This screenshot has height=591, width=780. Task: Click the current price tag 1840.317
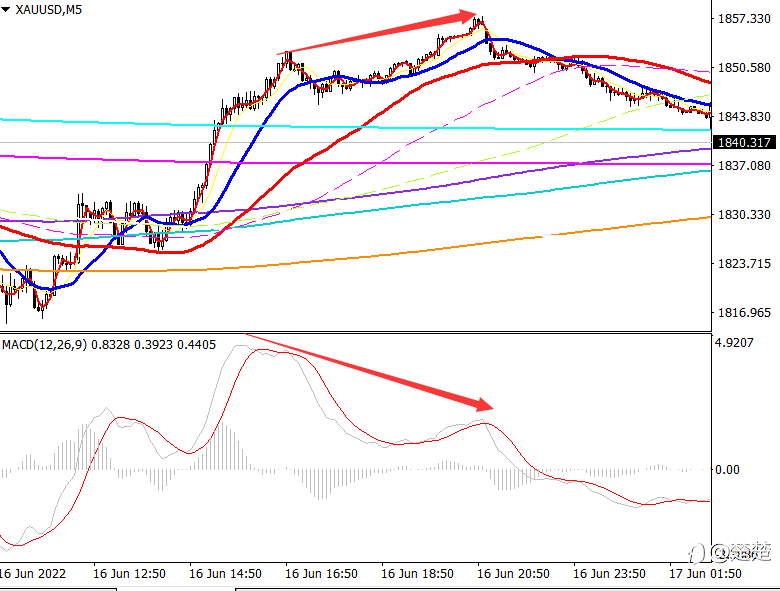(x=745, y=143)
